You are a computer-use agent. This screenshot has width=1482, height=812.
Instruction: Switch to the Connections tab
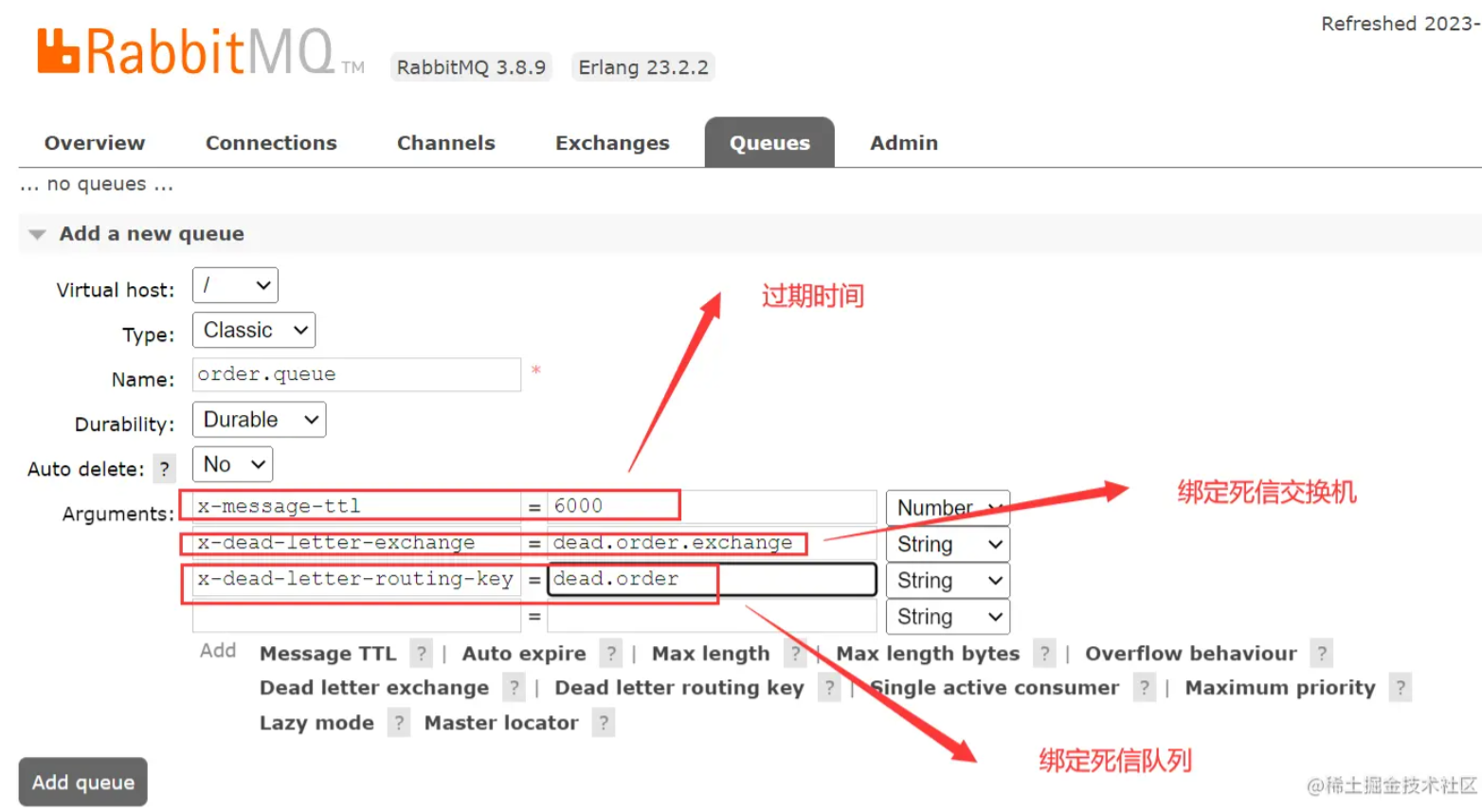[x=271, y=143]
